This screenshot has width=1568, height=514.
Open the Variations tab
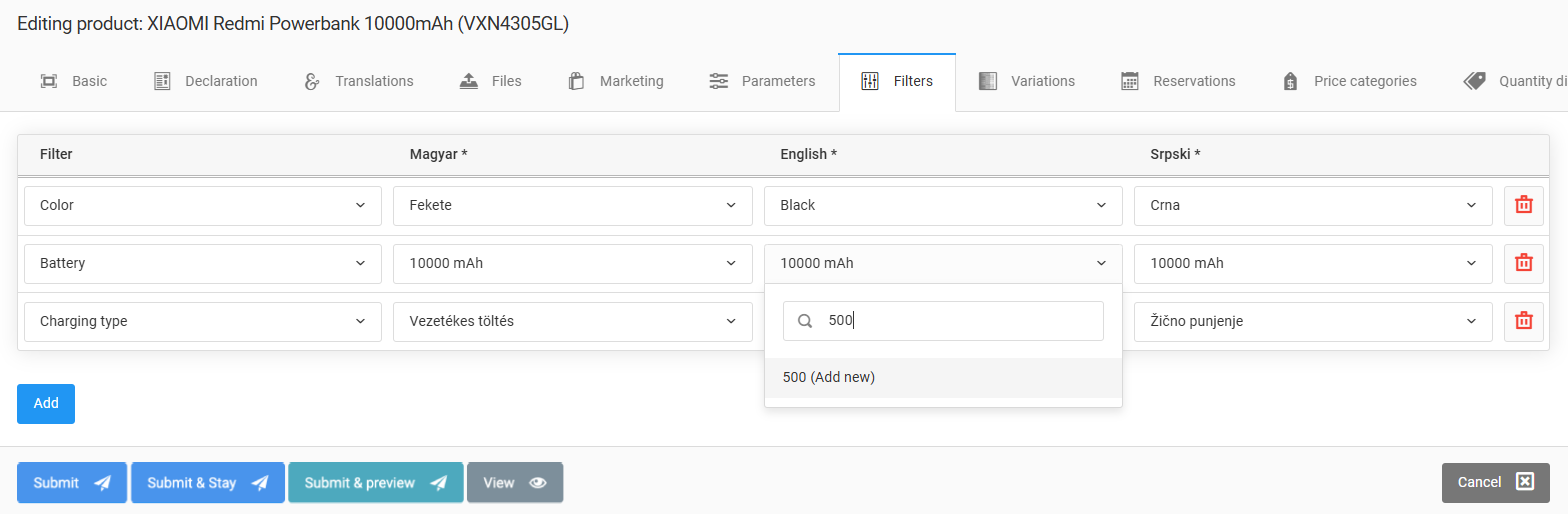1027,81
